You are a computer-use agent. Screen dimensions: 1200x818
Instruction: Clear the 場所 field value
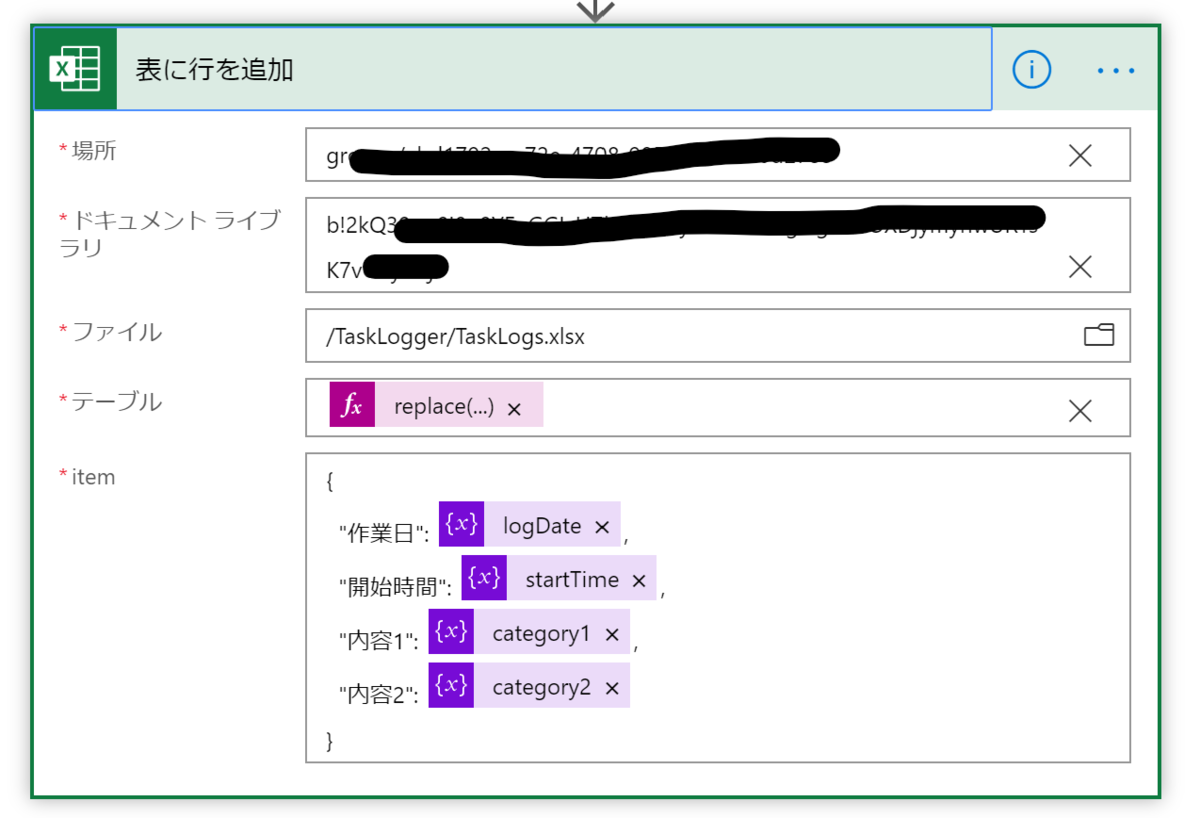pyautogui.click(x=1080, y=155)
